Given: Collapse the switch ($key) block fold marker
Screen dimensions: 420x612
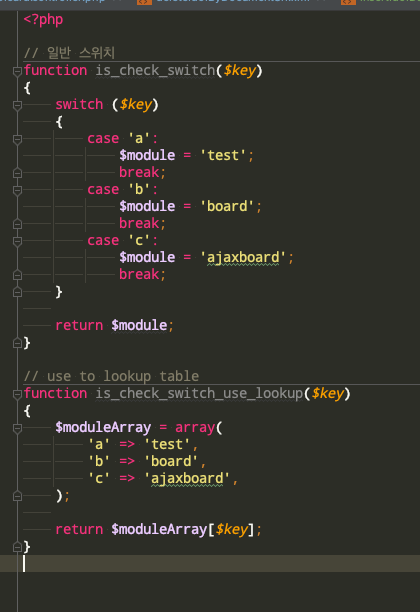Looking at the screenshot, I should [x=17, y=105].
